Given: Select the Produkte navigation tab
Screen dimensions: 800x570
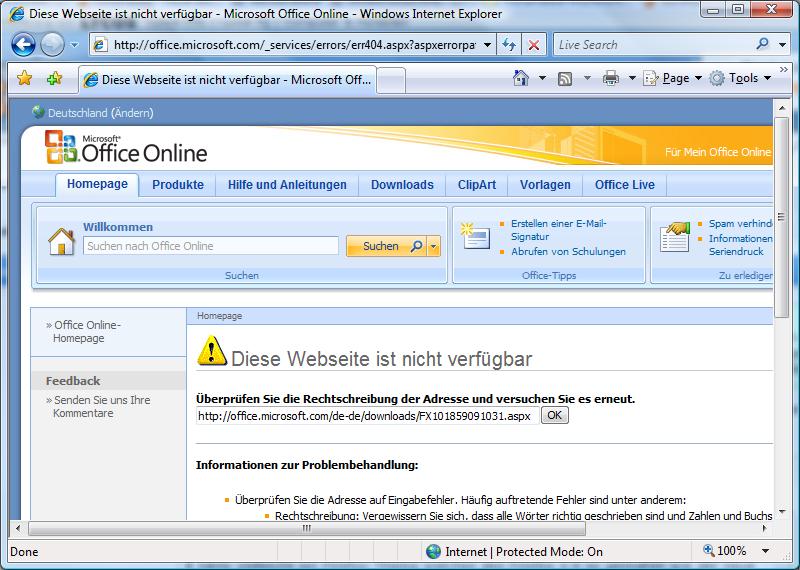Looking at the screenshot, I should click(178, 185).
